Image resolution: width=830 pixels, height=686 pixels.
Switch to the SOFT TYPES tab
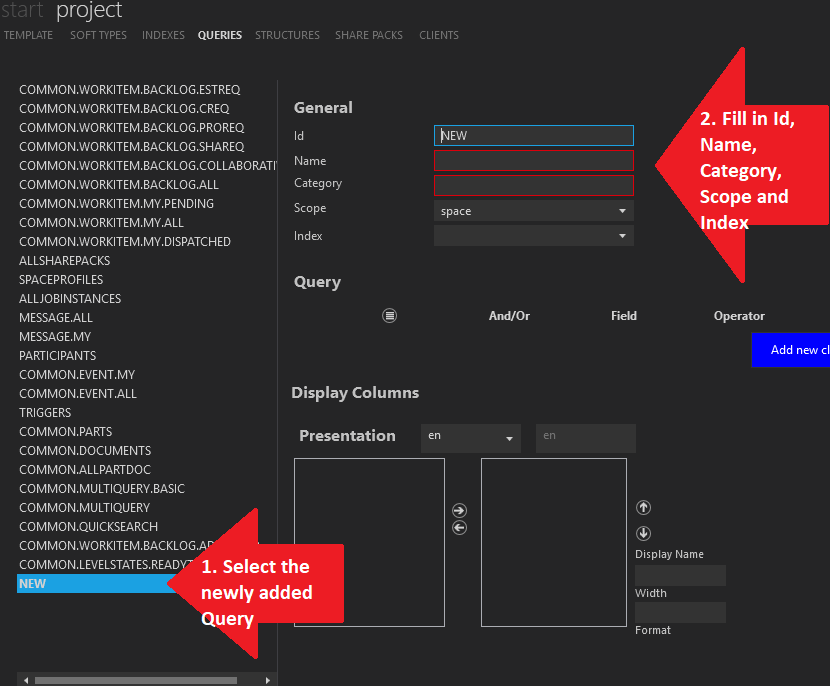(x=98, y=35)
